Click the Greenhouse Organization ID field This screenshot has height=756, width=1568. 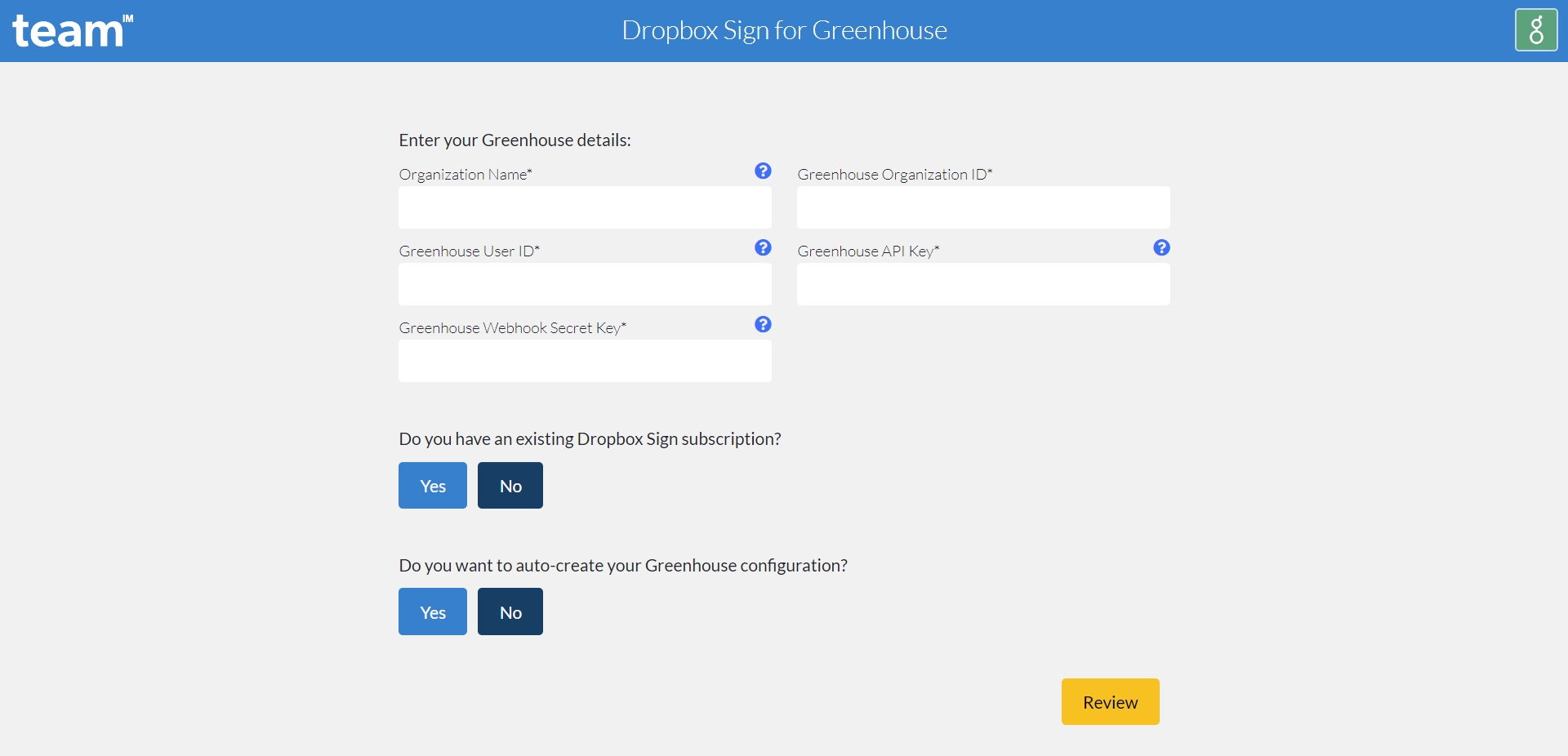click(982, 207)
